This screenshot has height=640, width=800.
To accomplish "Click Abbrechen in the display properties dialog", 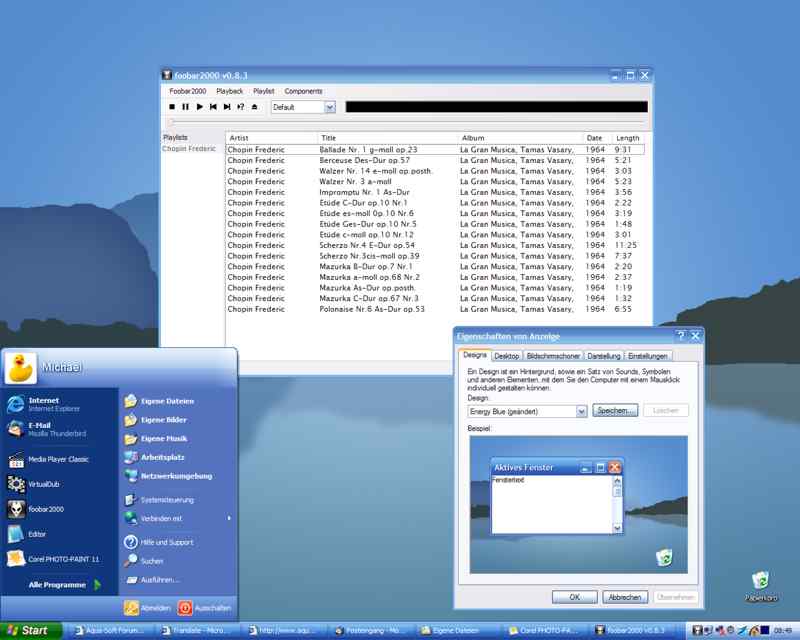I will coord(625,597).
